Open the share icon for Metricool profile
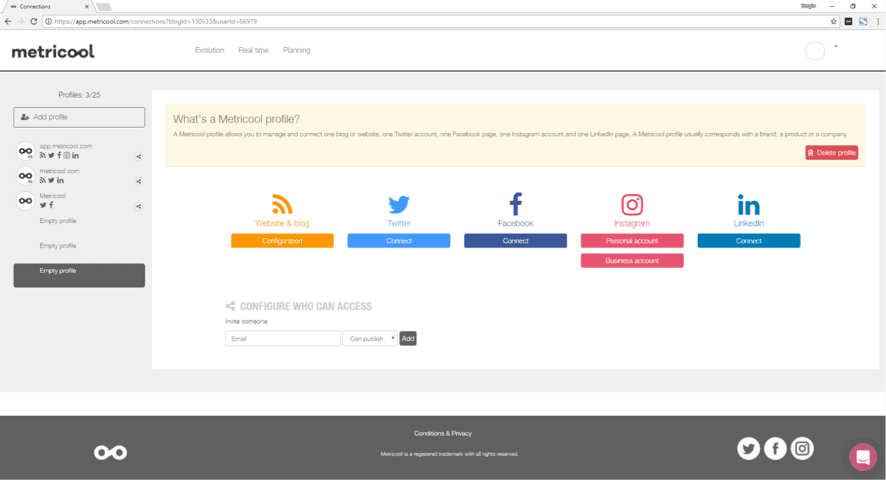886x480 pixels. pos(138,206)
